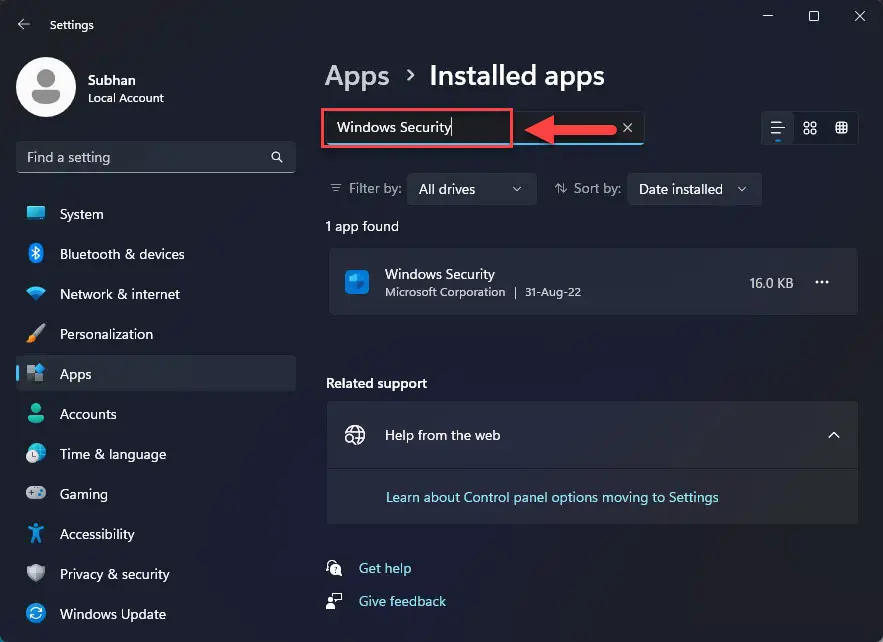This screenshot has width=883, height=642.
Task: Maximize the Settings window
Action: click(814, 16)
